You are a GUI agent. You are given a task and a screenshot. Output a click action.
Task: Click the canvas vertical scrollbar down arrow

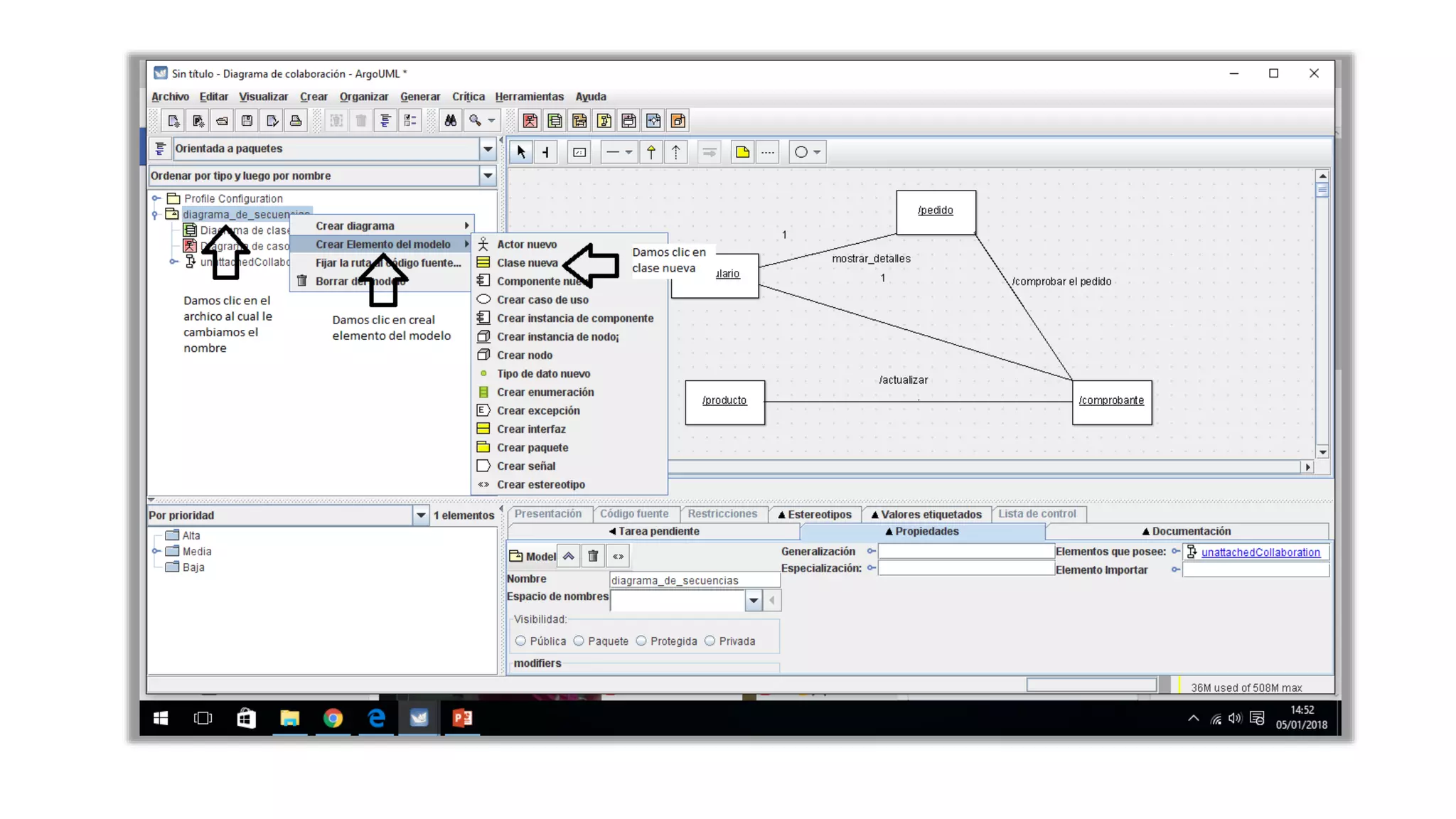coord(1322,452)
